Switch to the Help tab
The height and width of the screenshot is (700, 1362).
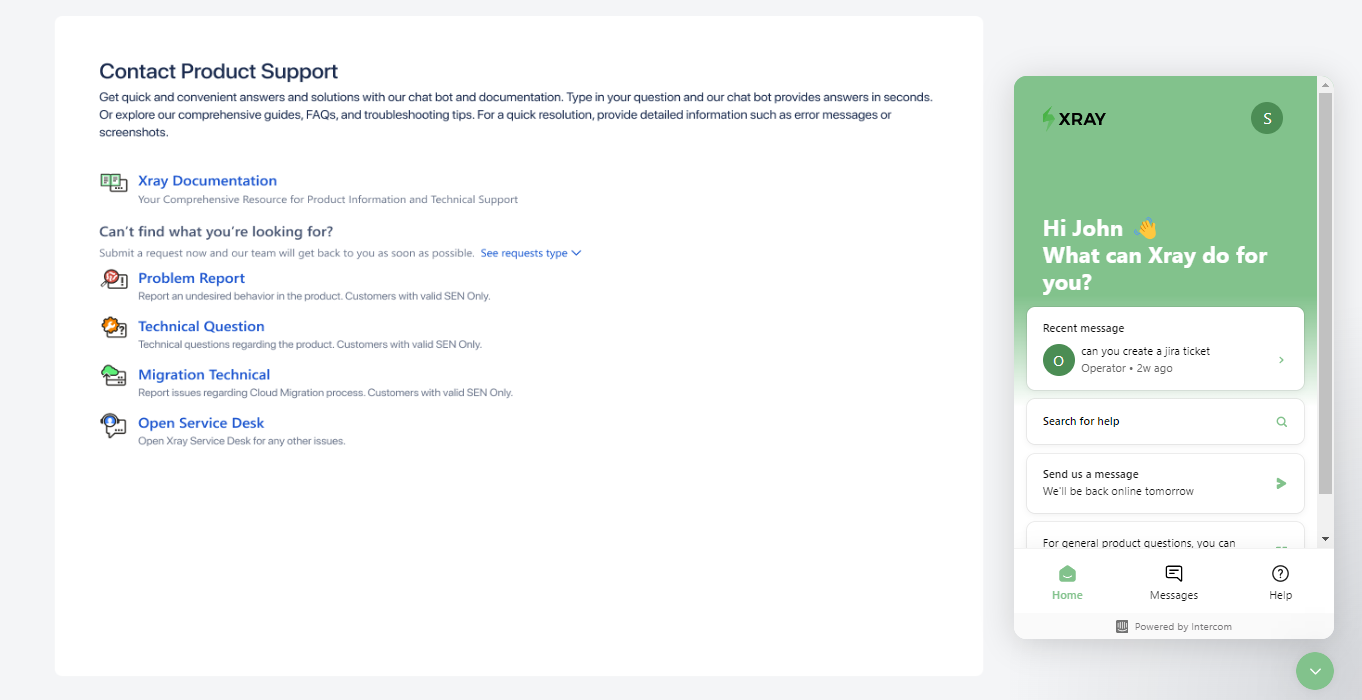click(x=1280, y=582)
